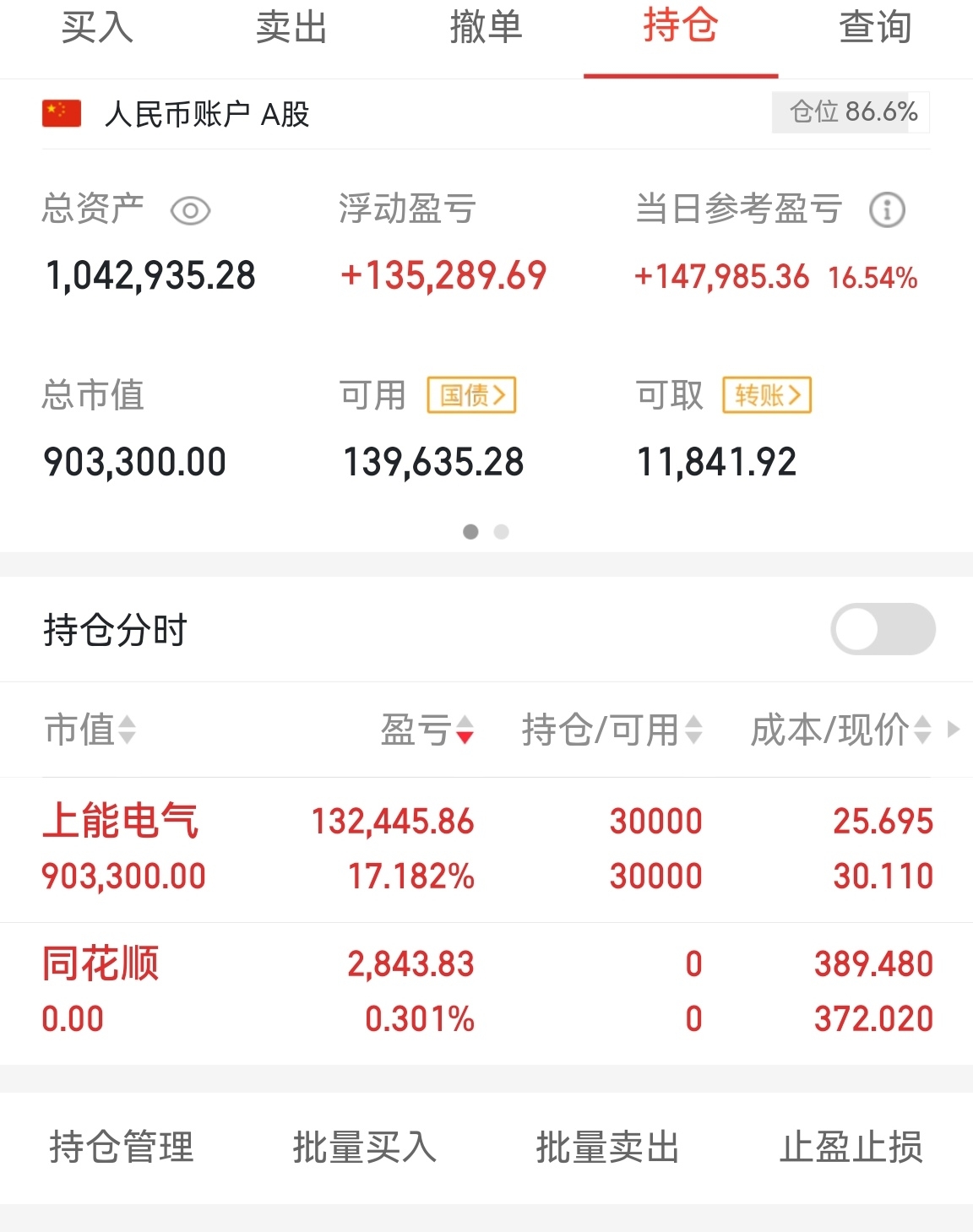Sort by 成本/现价 column arrows
The width and height of the screenshot is (973, 1232).
point(922,730)
